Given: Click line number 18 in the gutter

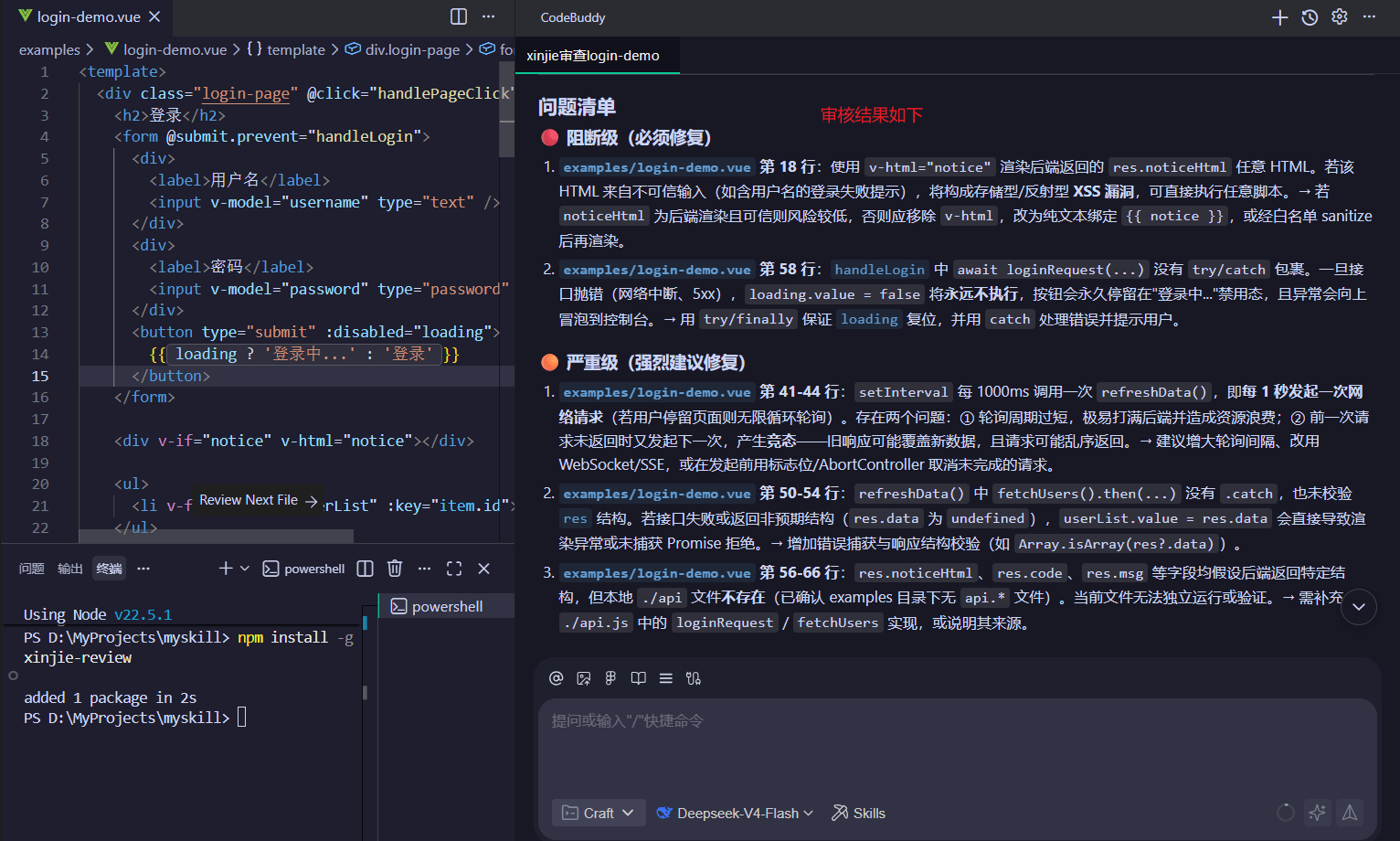Looking at the screenshot, I should (40, 441).
